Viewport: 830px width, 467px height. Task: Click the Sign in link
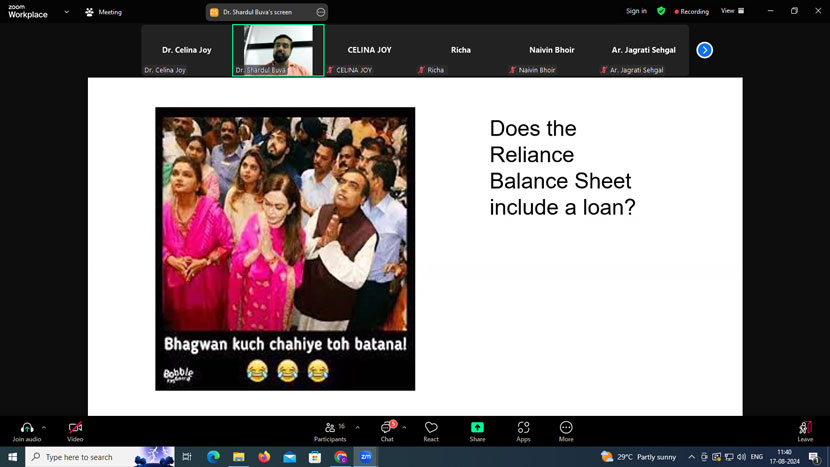[x=636, y=11]
